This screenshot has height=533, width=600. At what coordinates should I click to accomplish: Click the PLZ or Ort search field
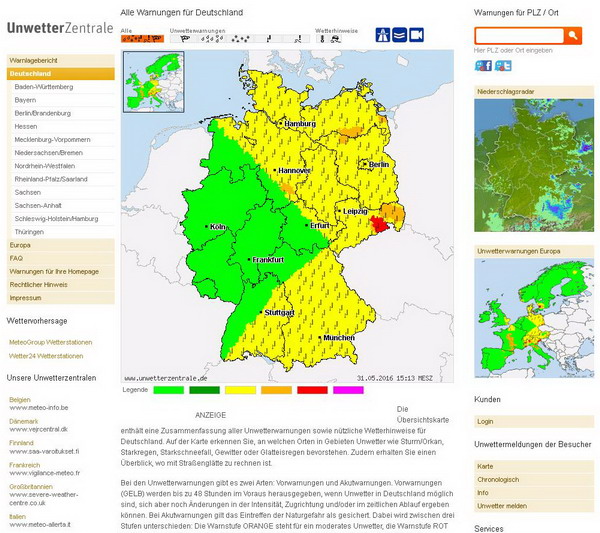[x=519, y=35]
